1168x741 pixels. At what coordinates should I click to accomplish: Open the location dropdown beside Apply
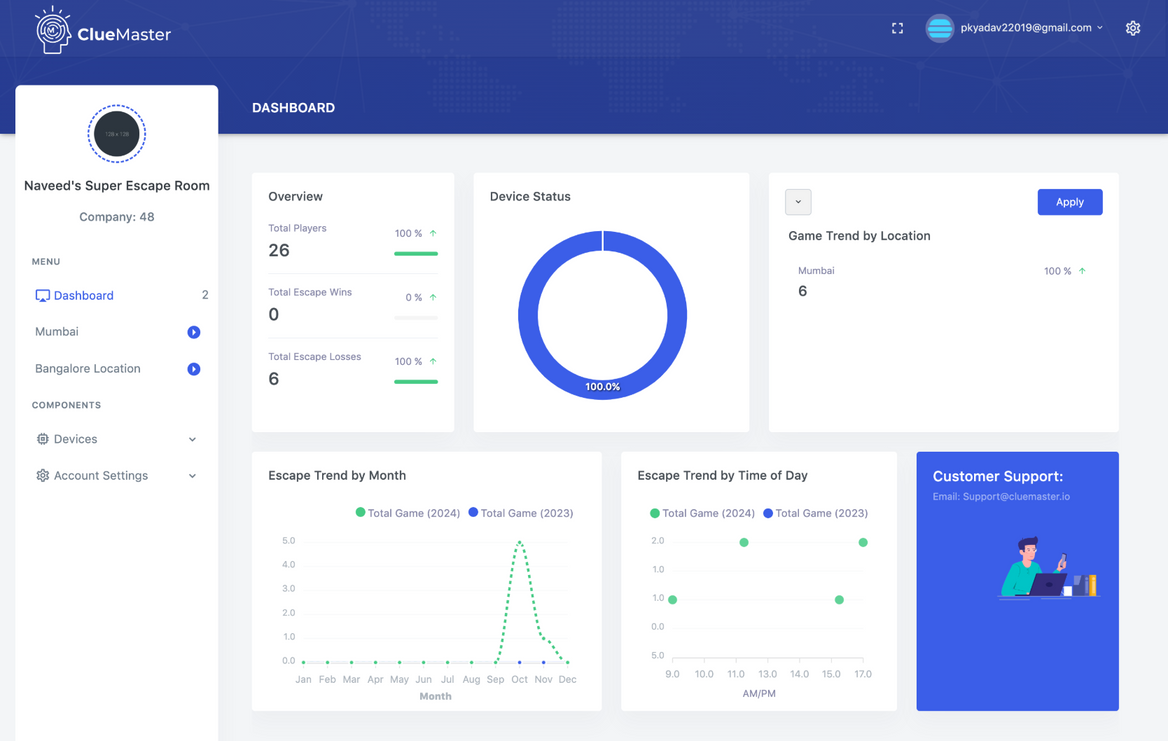(798, 202)
